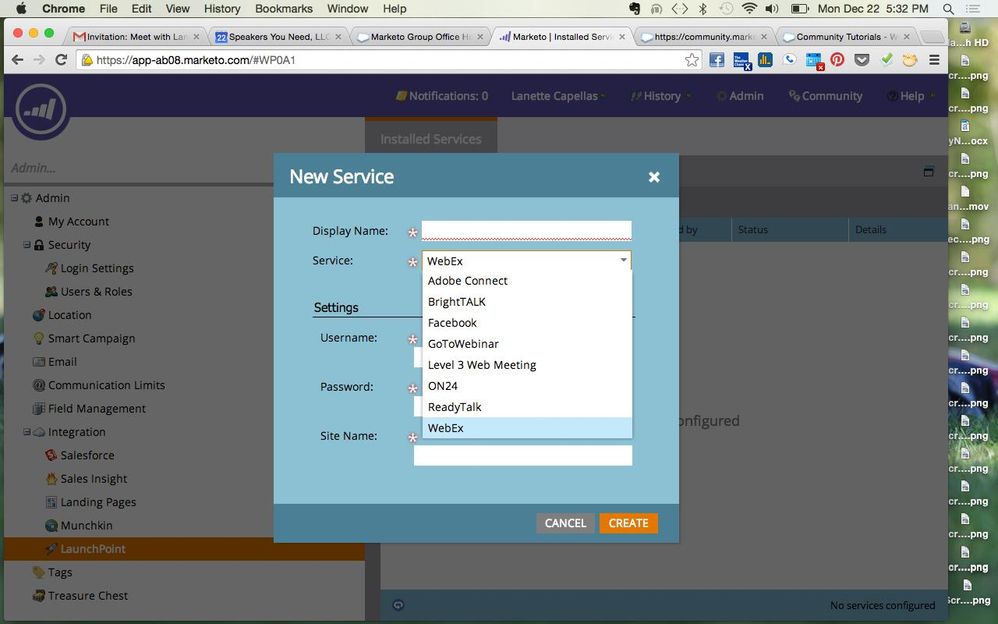Click the Munchkin icon in the tree
The image size is (998, 624).
click(51, 525)
